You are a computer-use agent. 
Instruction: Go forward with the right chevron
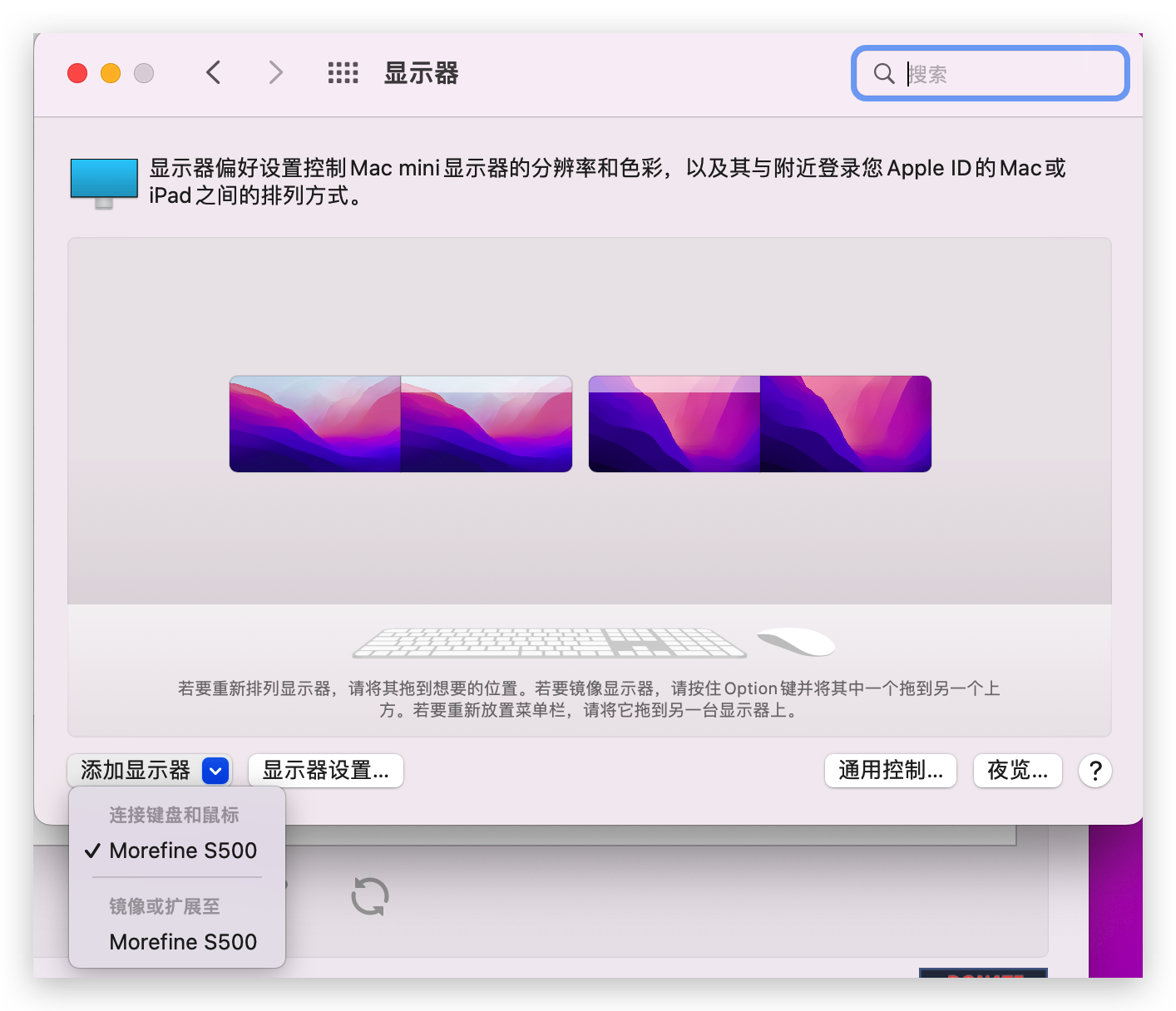click(x=276, y=73)
